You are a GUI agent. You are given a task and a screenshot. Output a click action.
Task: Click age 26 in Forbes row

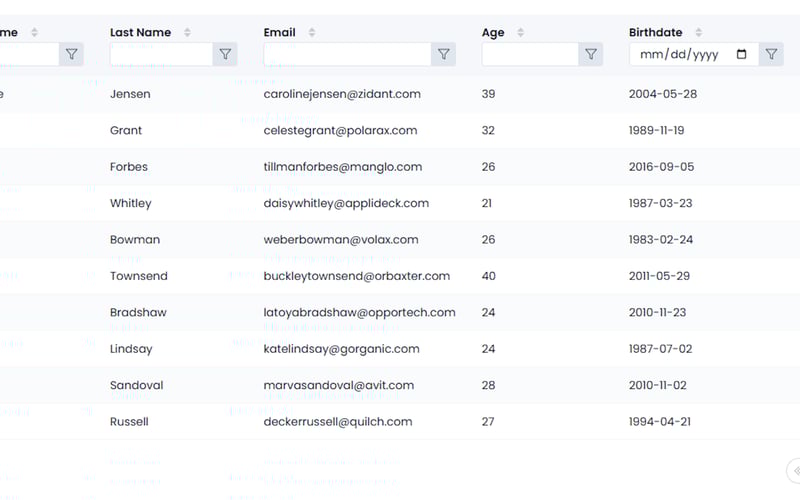pos(488,167)
